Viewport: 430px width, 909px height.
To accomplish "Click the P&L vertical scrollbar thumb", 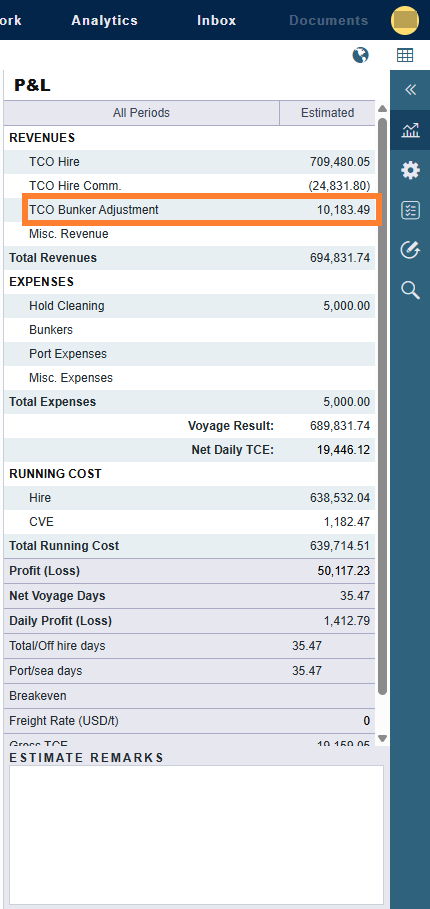I will tap(382, 406).
